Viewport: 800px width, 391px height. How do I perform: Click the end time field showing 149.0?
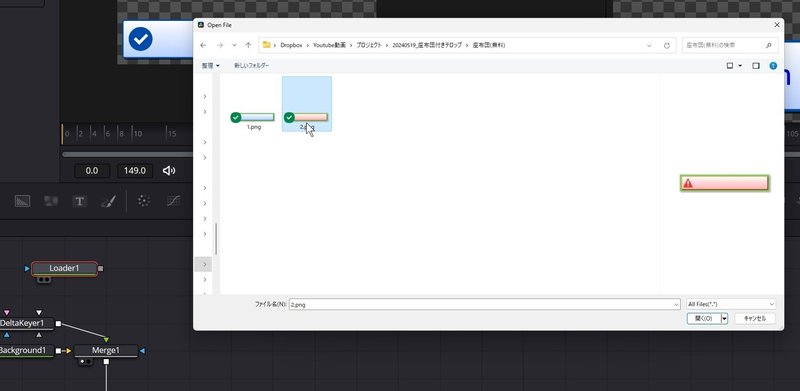point(135,170)
